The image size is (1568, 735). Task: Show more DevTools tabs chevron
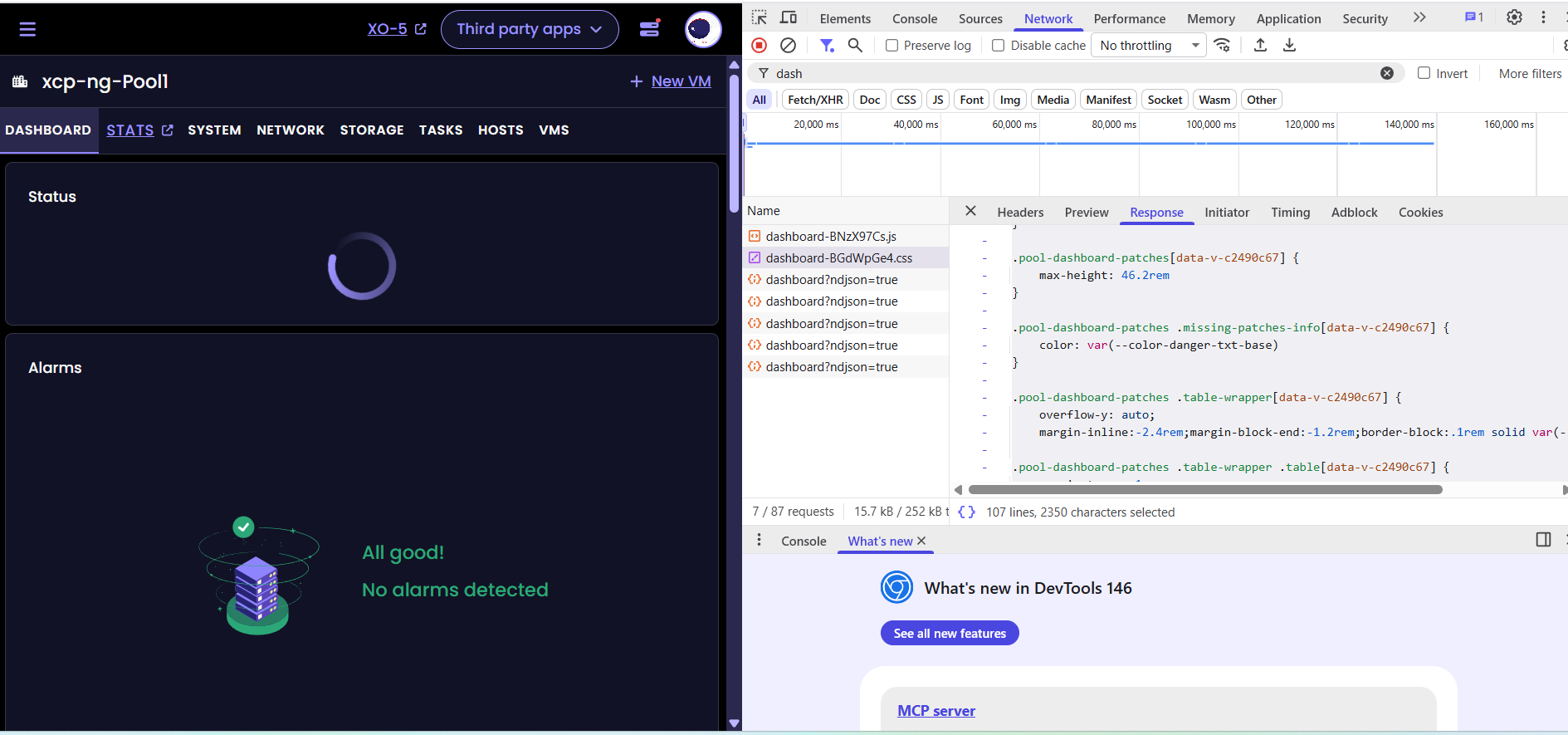1419,17
